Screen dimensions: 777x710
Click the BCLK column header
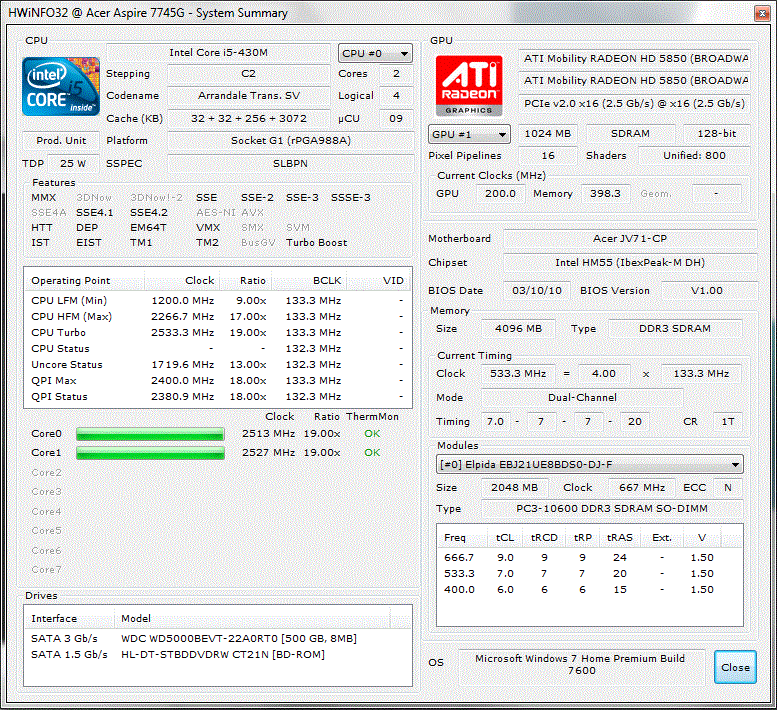tap(308, 280)
